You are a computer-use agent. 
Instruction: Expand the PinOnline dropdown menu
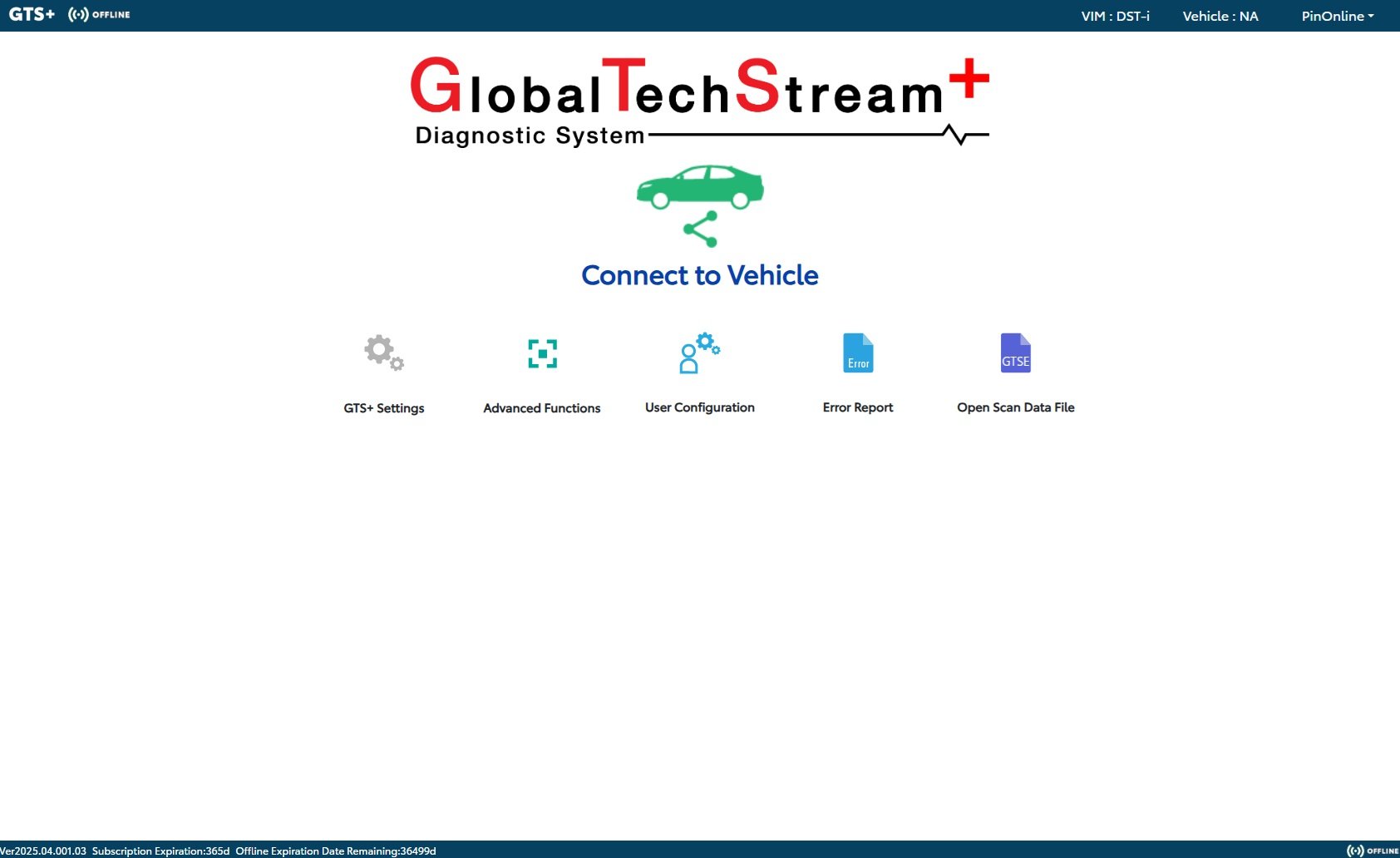(1337, 16)
